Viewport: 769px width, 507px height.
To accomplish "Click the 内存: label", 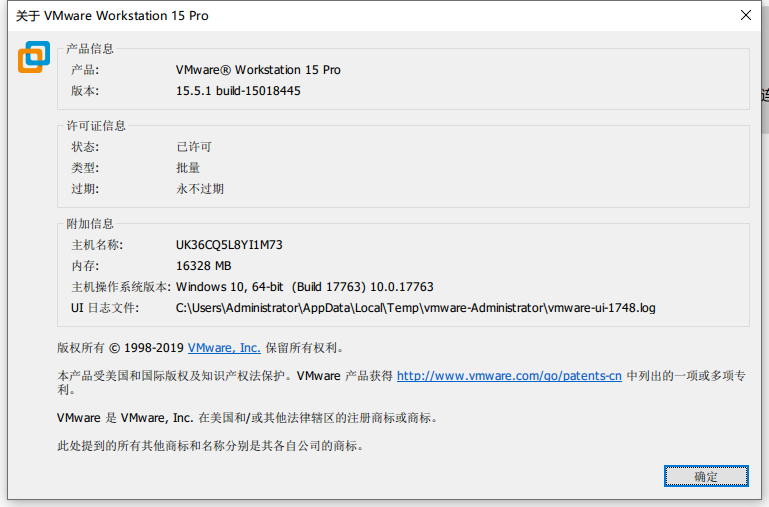I will click(x=85, y=266).
